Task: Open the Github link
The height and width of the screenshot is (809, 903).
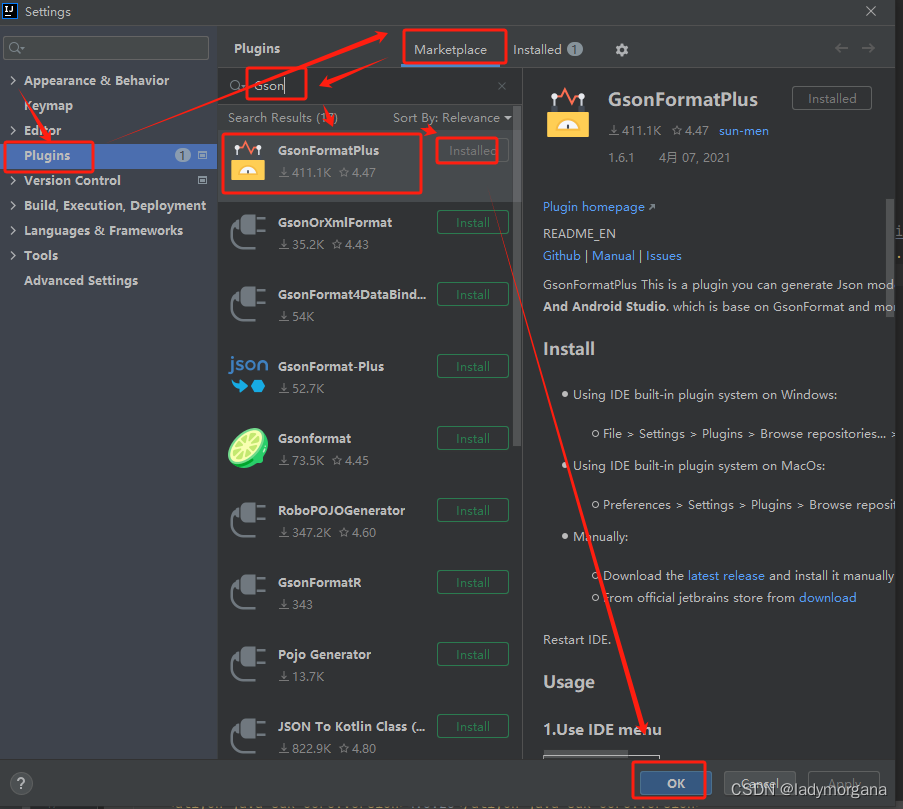Action: (561, 256)
